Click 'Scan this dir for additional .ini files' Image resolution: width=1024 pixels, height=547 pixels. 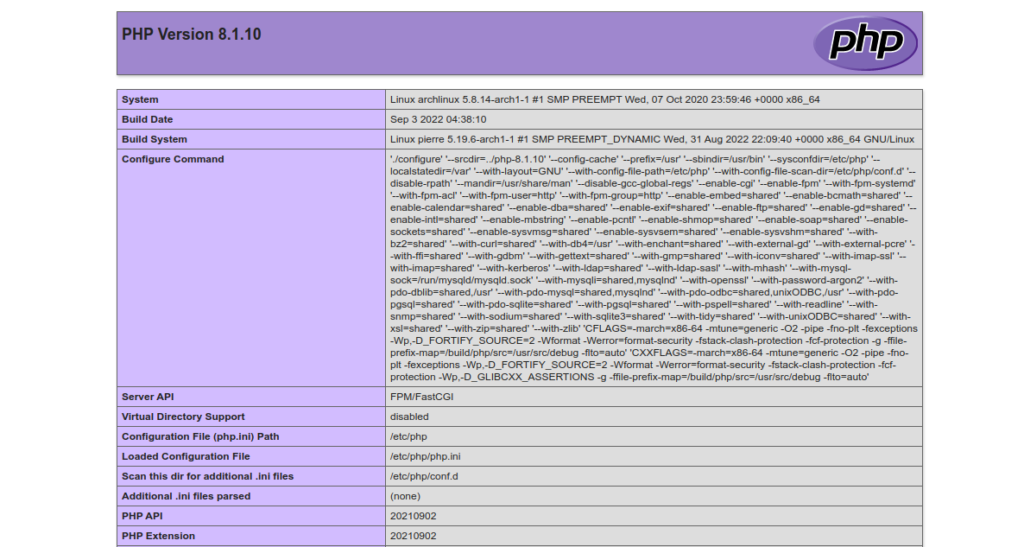tap(207, 477)
